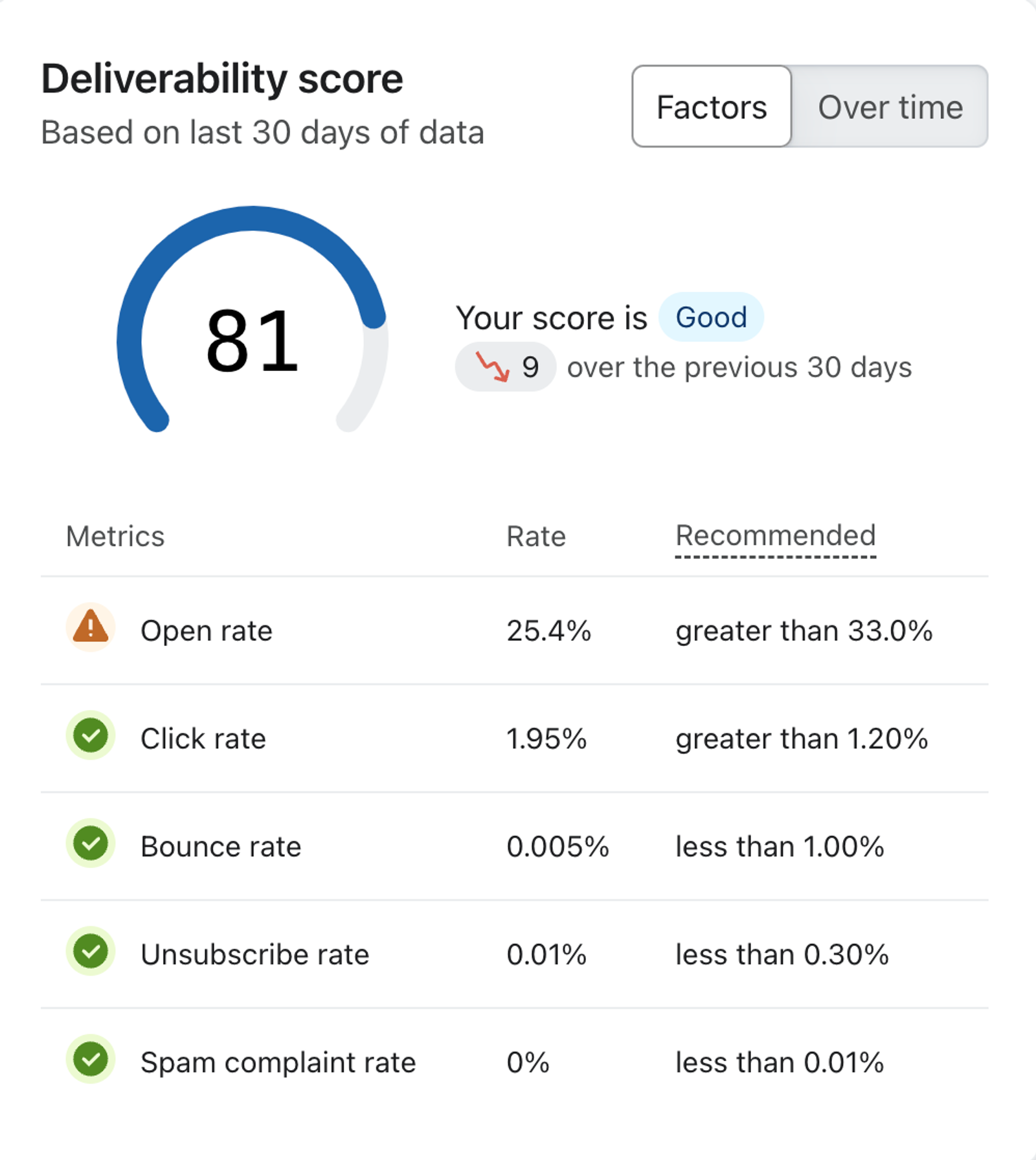
Task: Click the Rate column header
Action: click(x=536, y=536)
